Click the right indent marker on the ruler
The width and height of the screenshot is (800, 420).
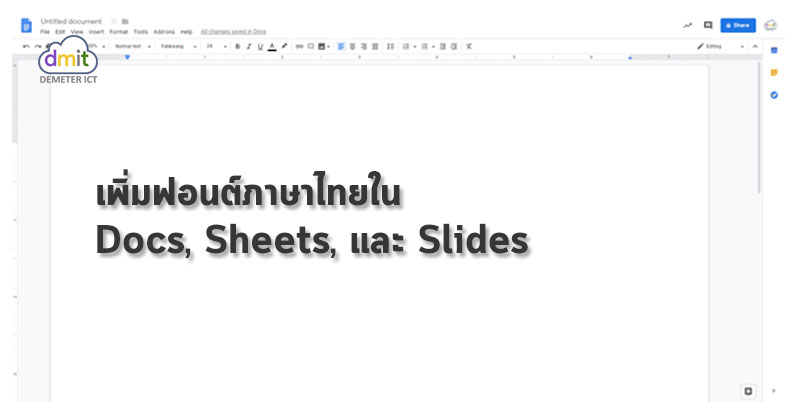coord(630,58)
